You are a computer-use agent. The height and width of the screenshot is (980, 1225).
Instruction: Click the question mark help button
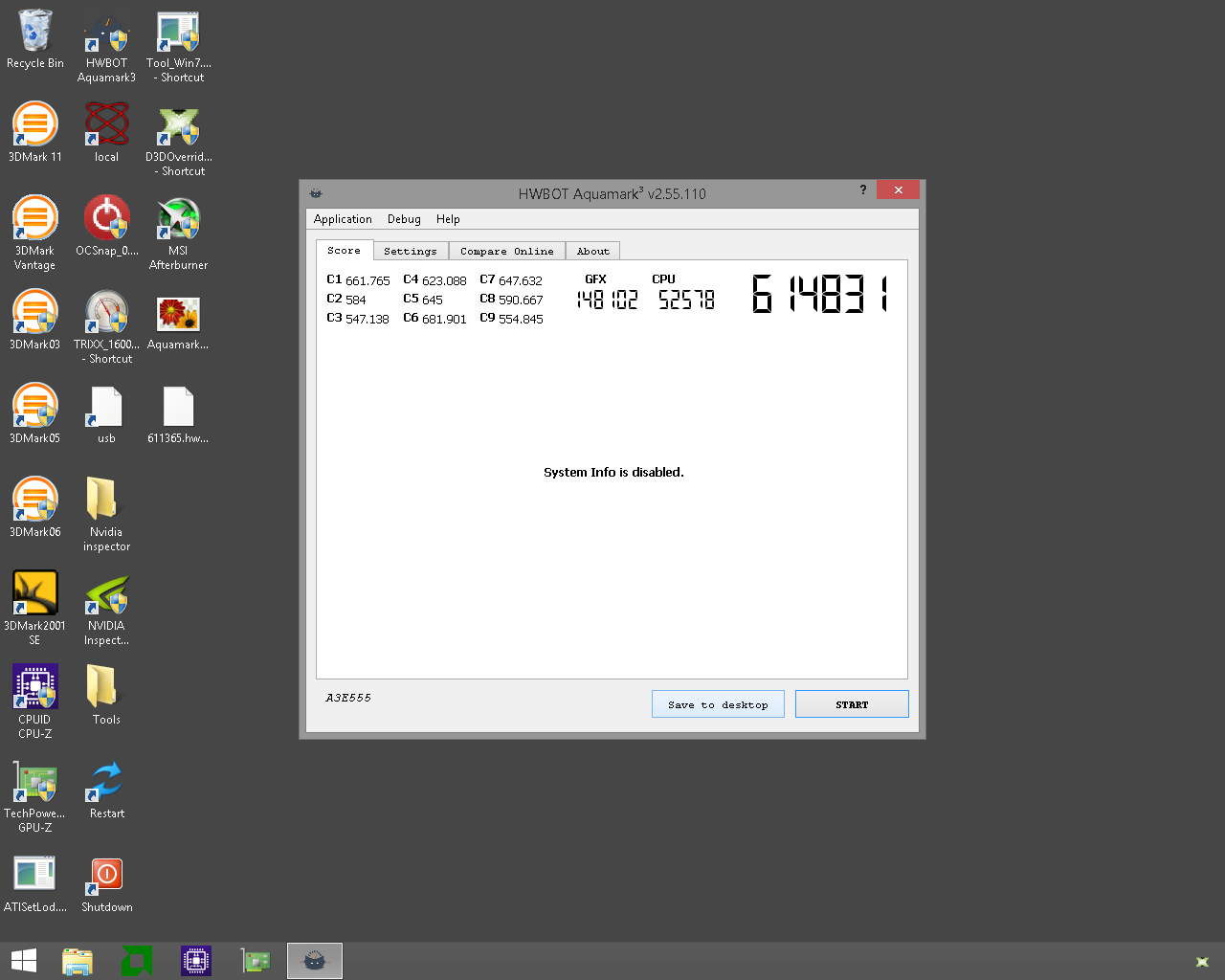(862, 189)
